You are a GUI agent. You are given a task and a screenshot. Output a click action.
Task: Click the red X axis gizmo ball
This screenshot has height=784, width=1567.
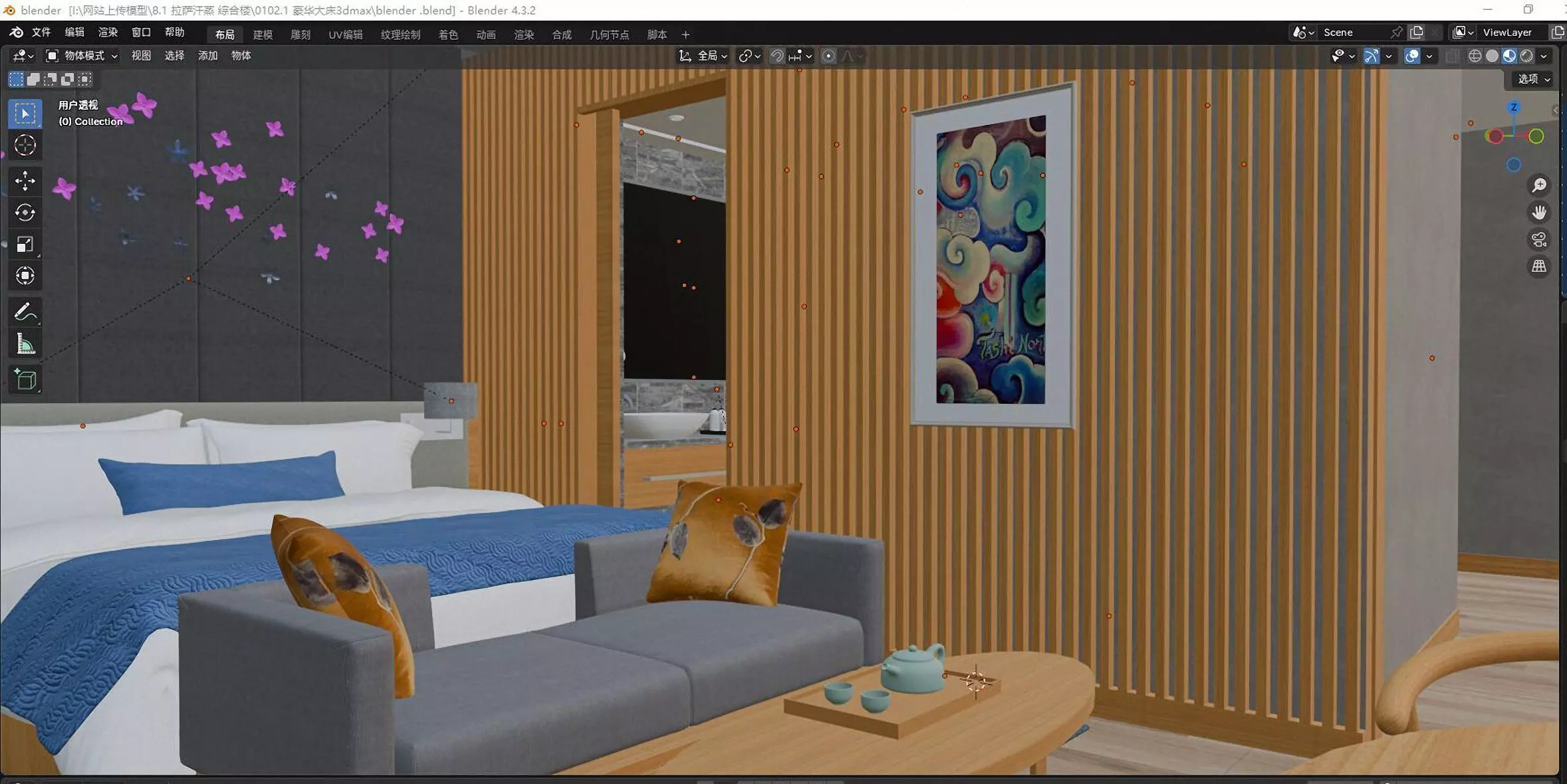[1495, 136]
